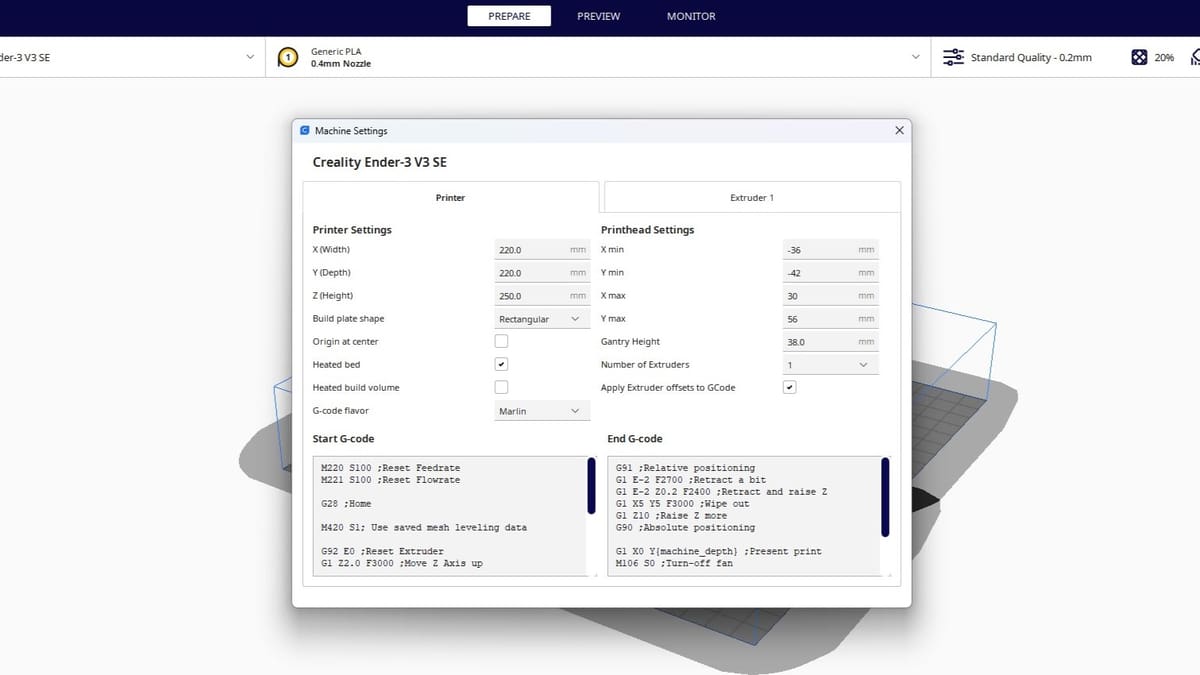Click the 'G92 E0 ;Reset Extruder' line

click(382, 552)
